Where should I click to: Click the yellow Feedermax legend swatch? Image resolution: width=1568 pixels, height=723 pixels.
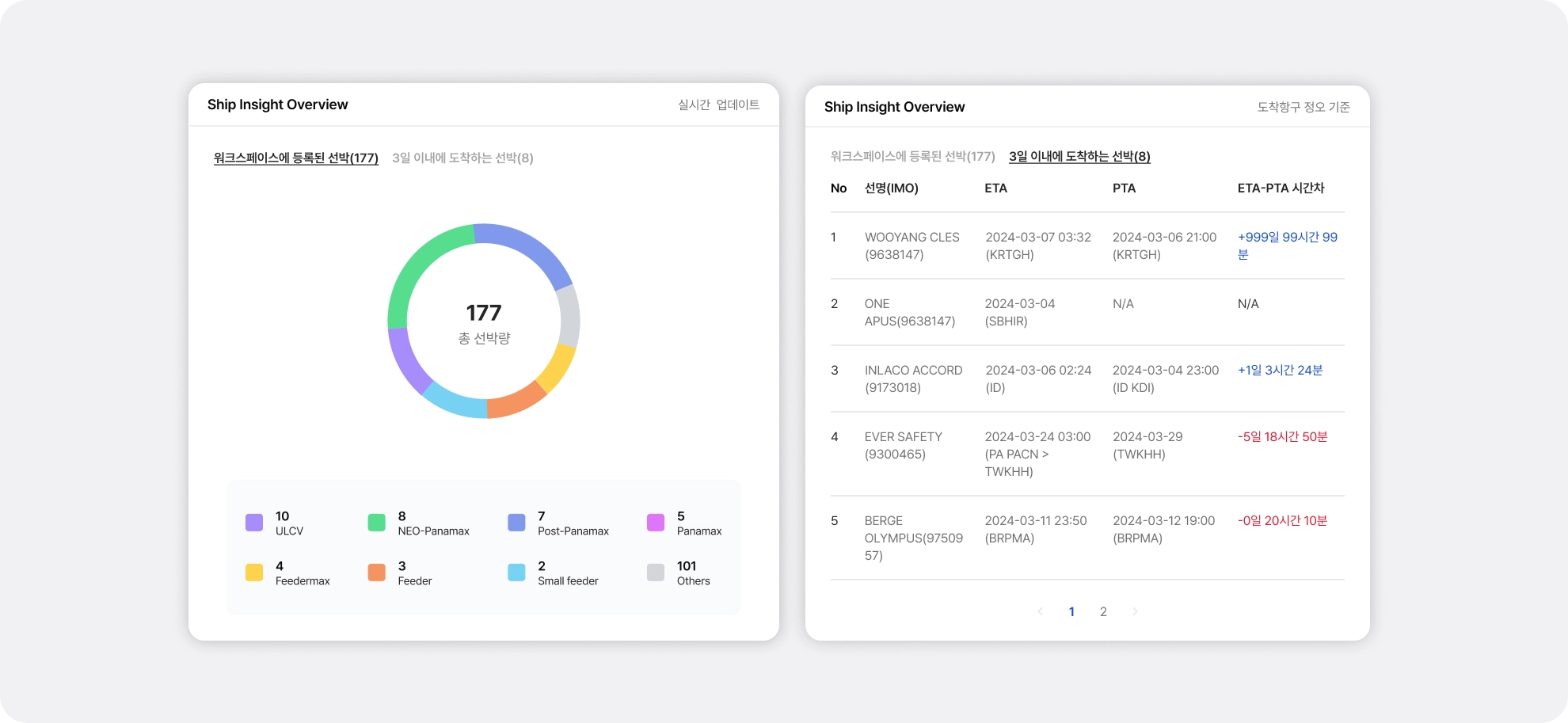point(254,573)
